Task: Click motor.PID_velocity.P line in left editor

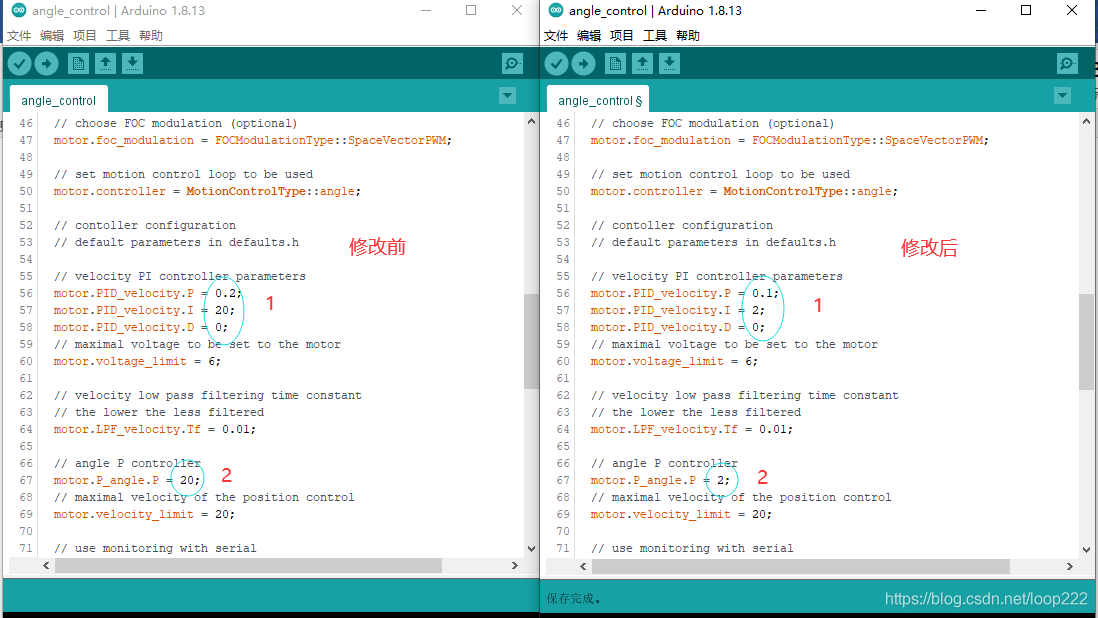Action: (x=148, y=293)
